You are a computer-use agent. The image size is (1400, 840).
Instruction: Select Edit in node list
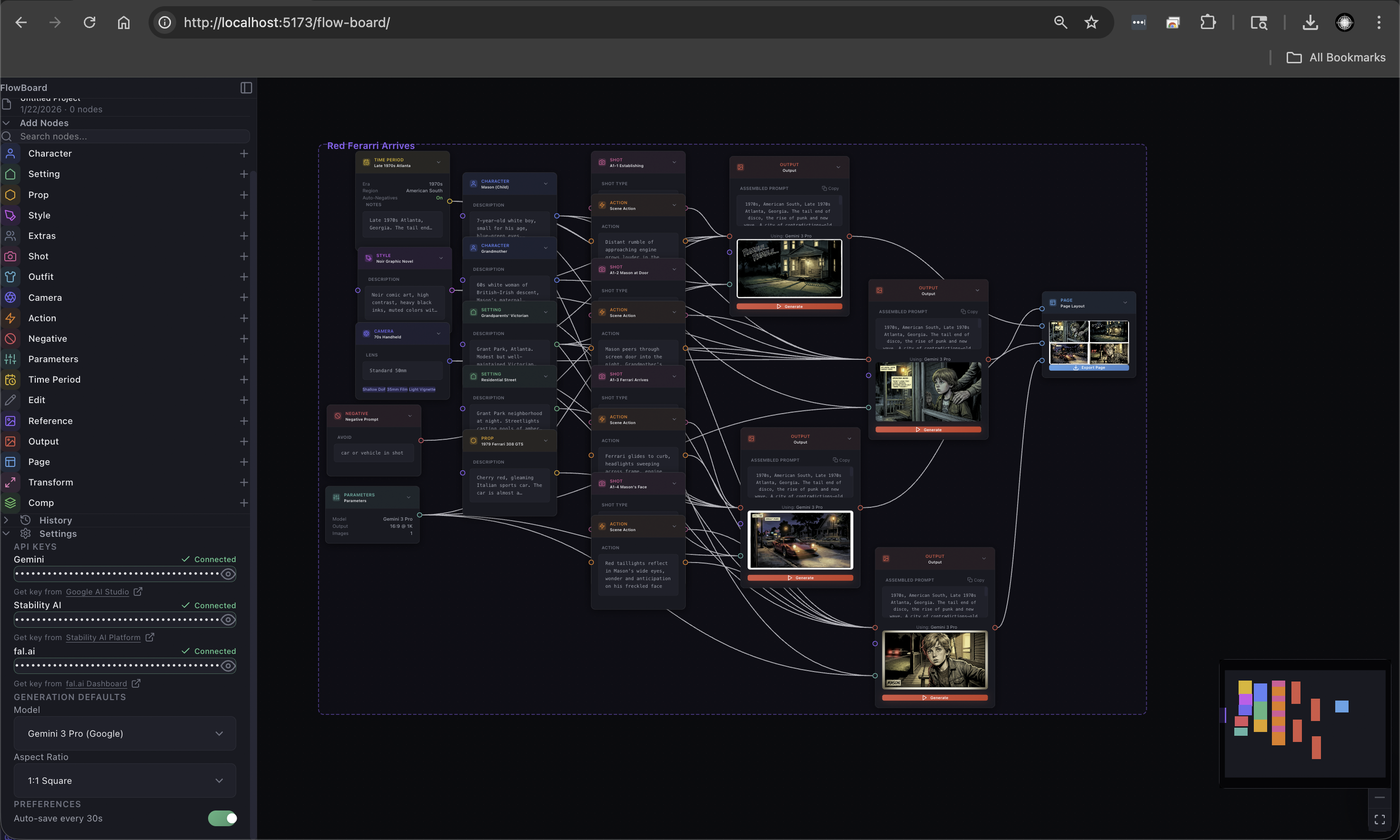point(37,400)
